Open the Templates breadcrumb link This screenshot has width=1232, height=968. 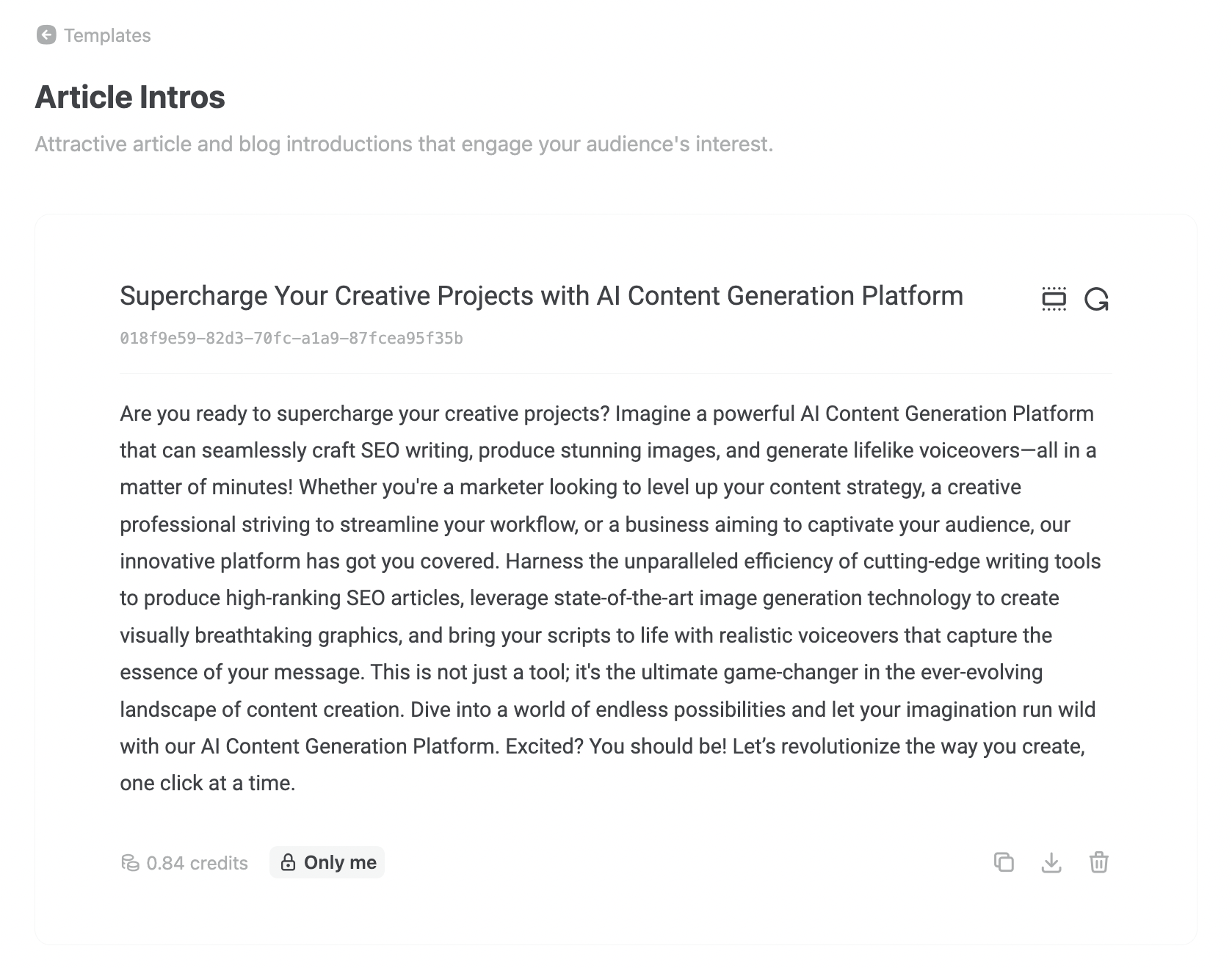[x=107, y=35]
